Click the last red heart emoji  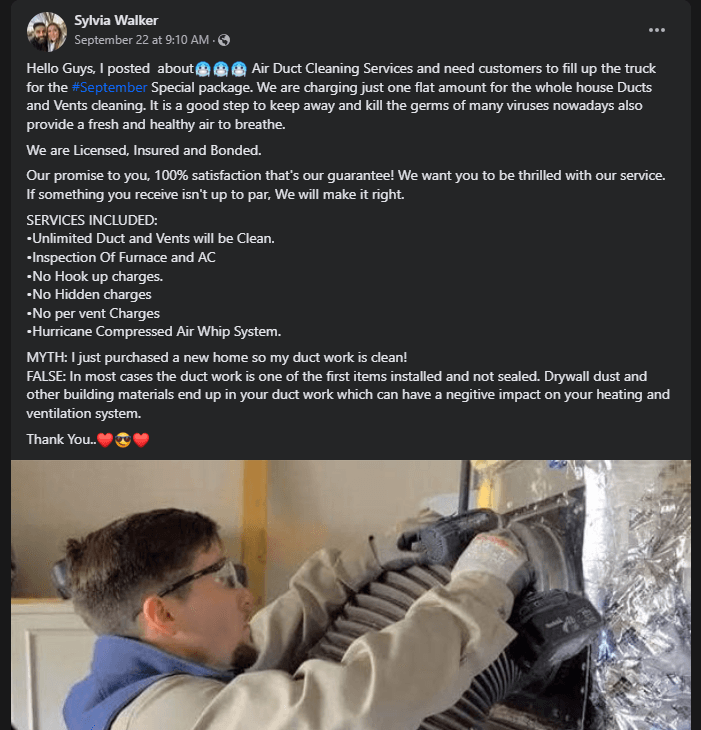click(141, 439)
